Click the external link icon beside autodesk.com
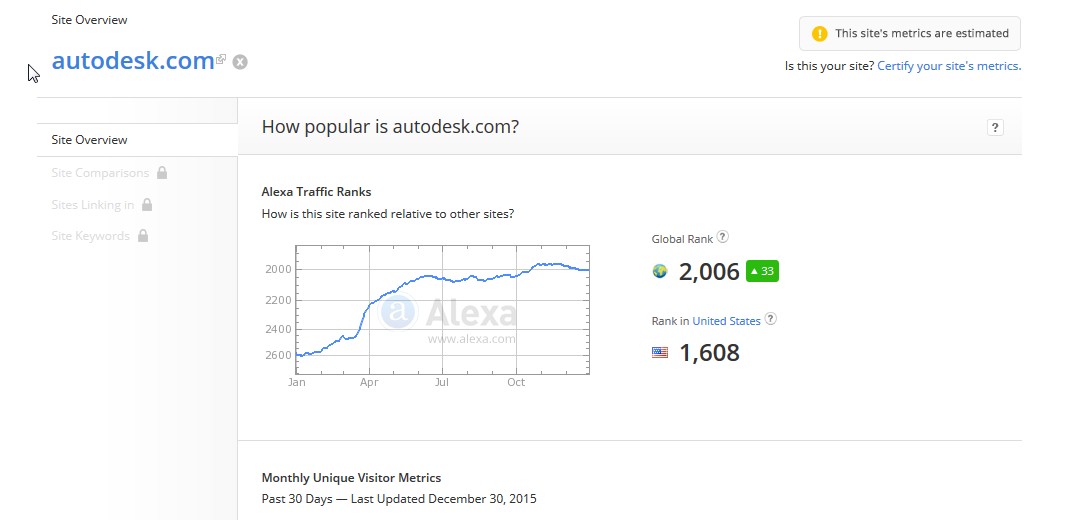The height and width of the screenshot is (520, 1080). coord(221,59)
